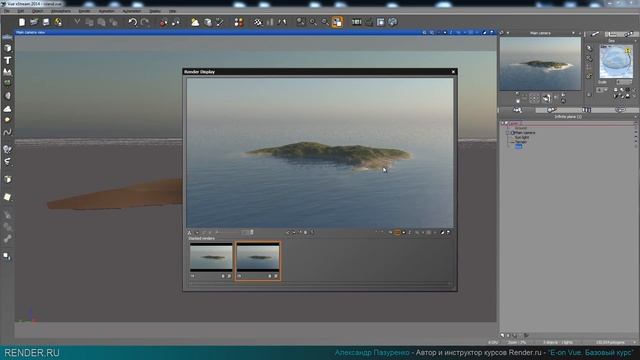Open the Edit menu
Viewport: 640px width, 360px height.
point(20,11)
